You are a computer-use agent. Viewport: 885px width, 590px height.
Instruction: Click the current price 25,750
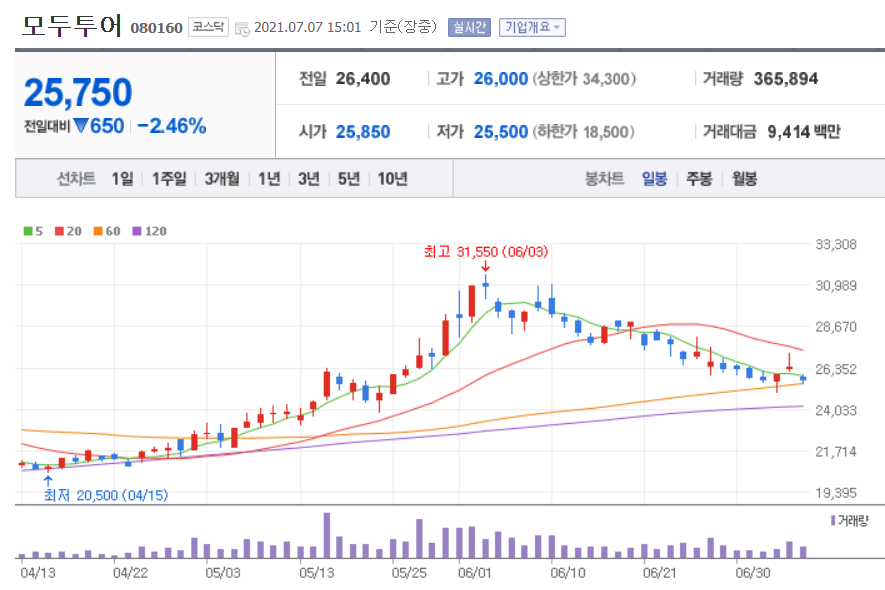[78, 92]
